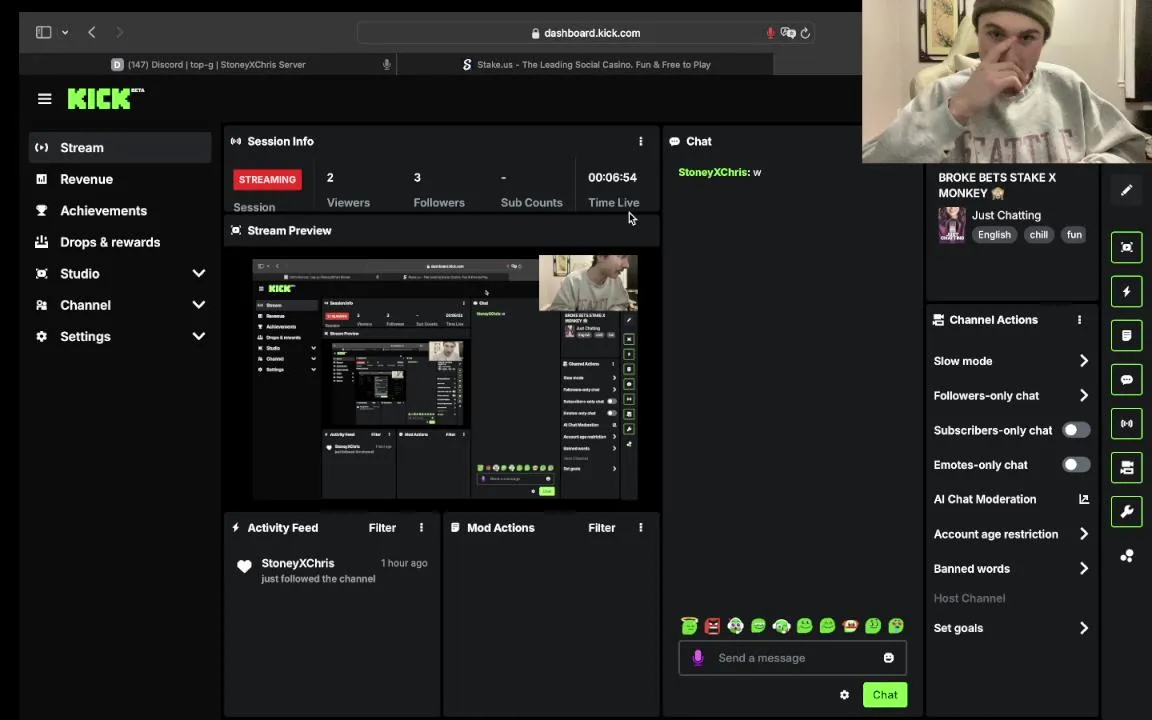
Task: Click the Just Chatting category thumbnail
Action: pyautogui.click(x=951, y=224)
